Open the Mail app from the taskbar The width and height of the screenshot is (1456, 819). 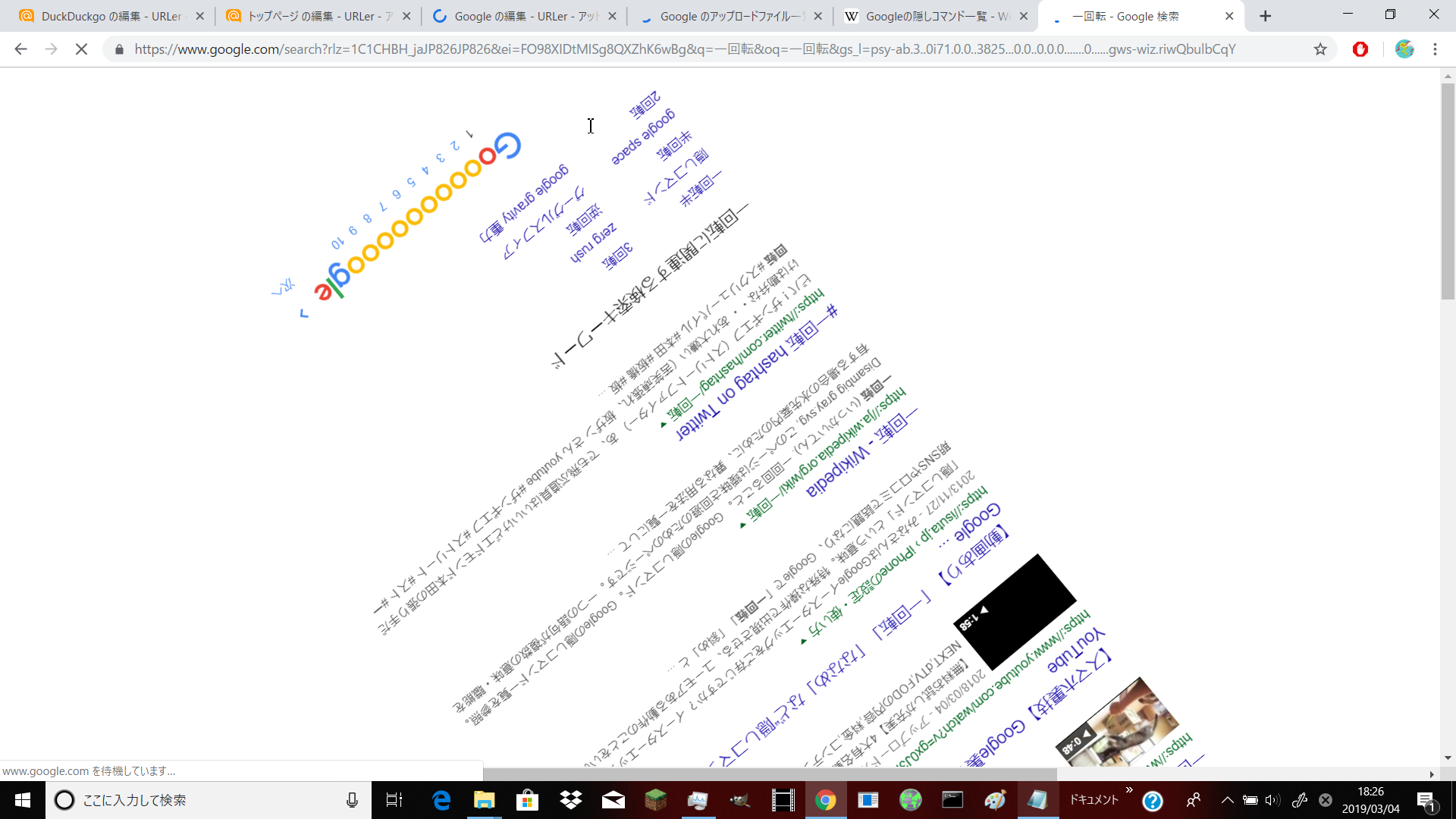(x=613, y=800)
